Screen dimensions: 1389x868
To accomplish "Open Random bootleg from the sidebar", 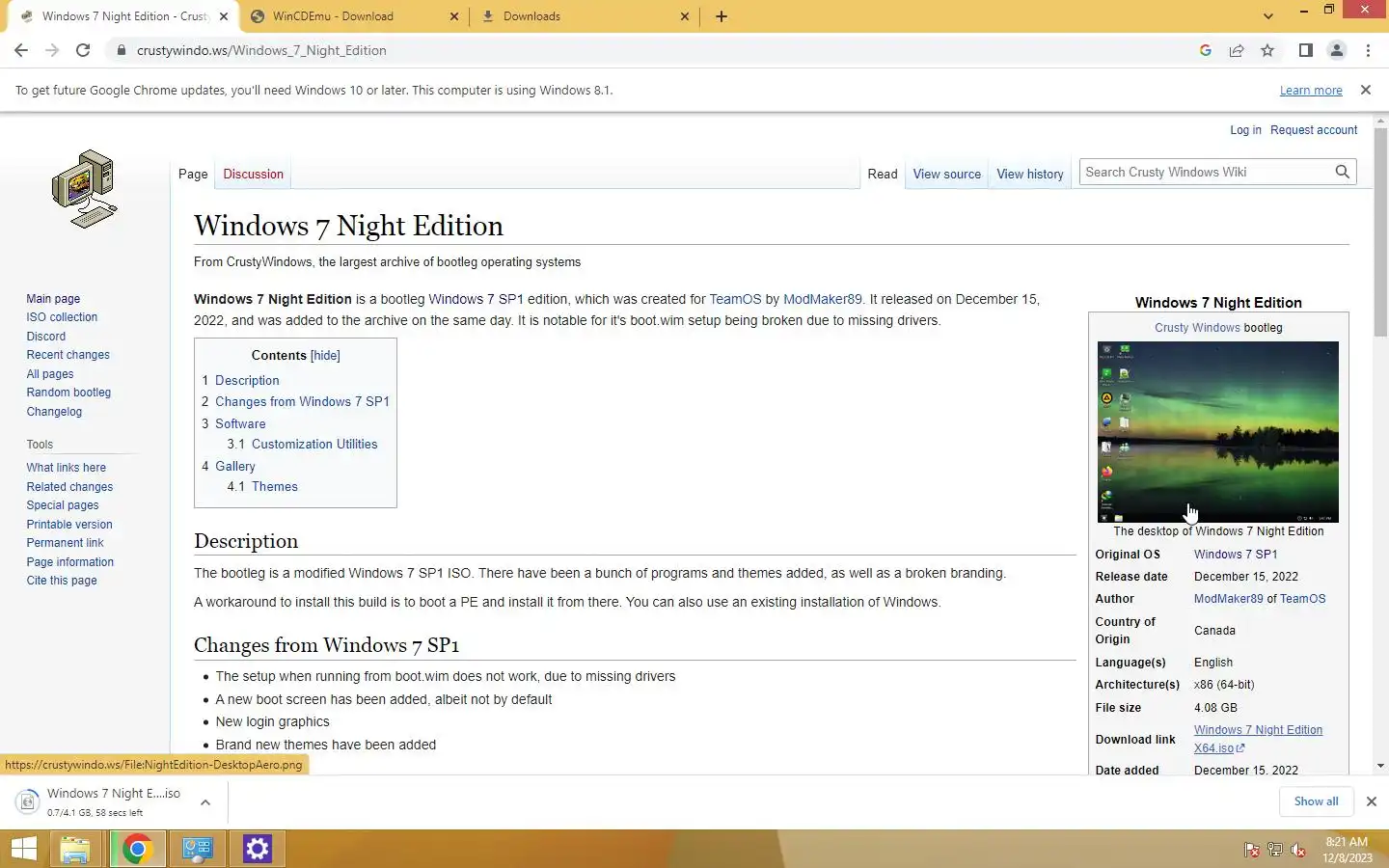I will click(68, 392).
